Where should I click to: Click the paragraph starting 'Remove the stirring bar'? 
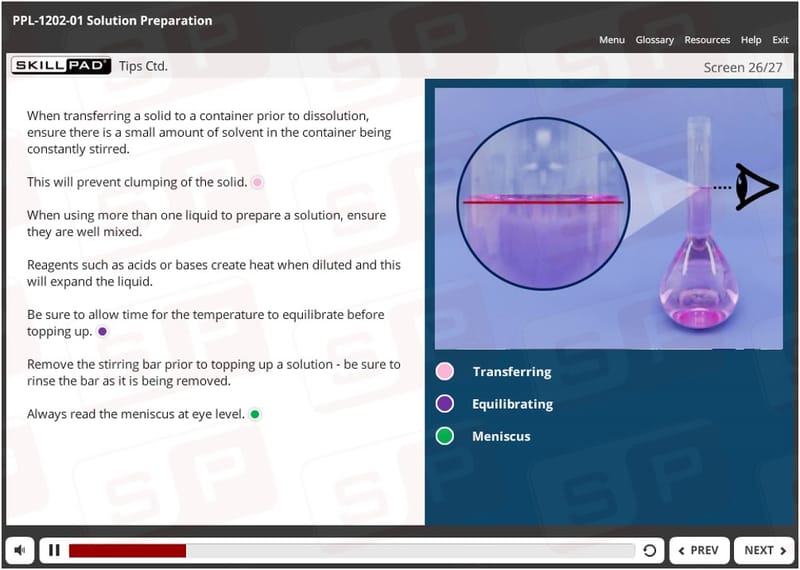coord(214,373)
